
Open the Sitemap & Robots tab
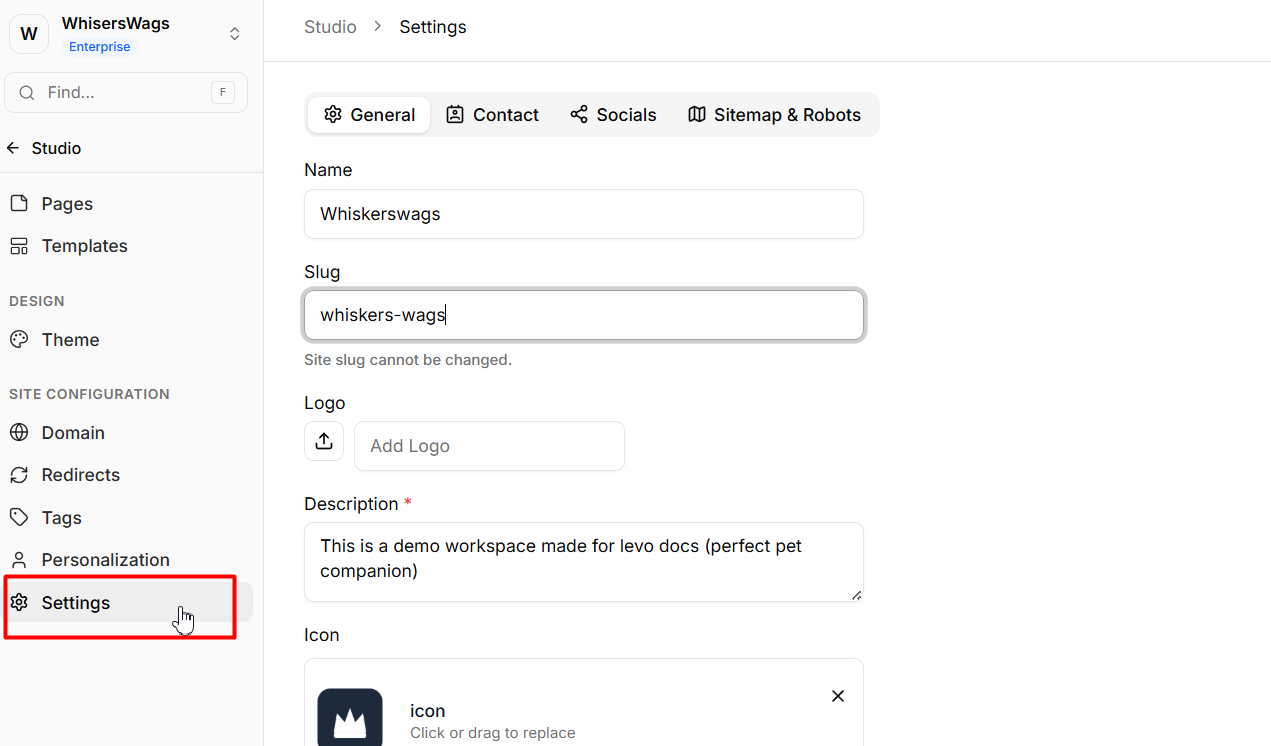click(774, 115)
